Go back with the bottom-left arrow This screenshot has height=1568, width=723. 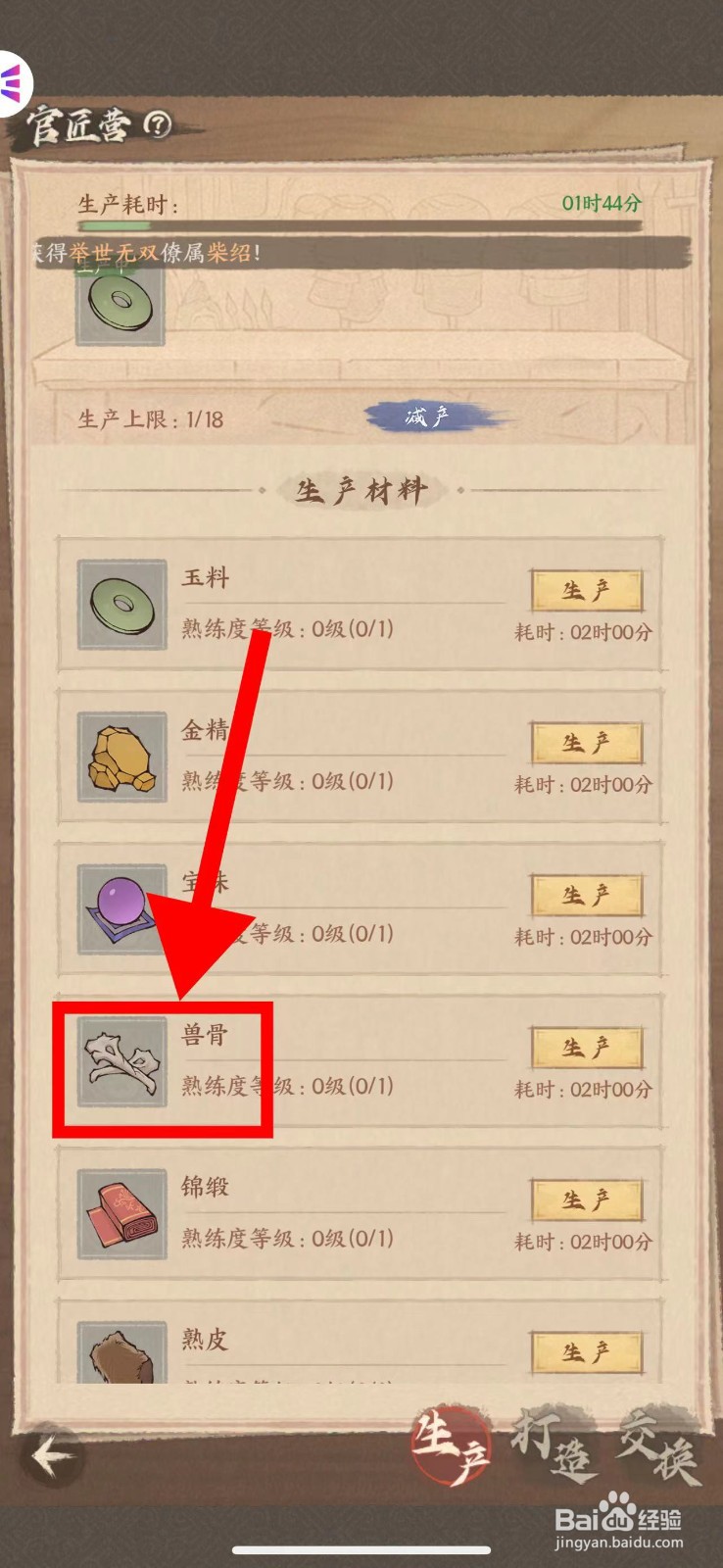(x=53, y=1456)
